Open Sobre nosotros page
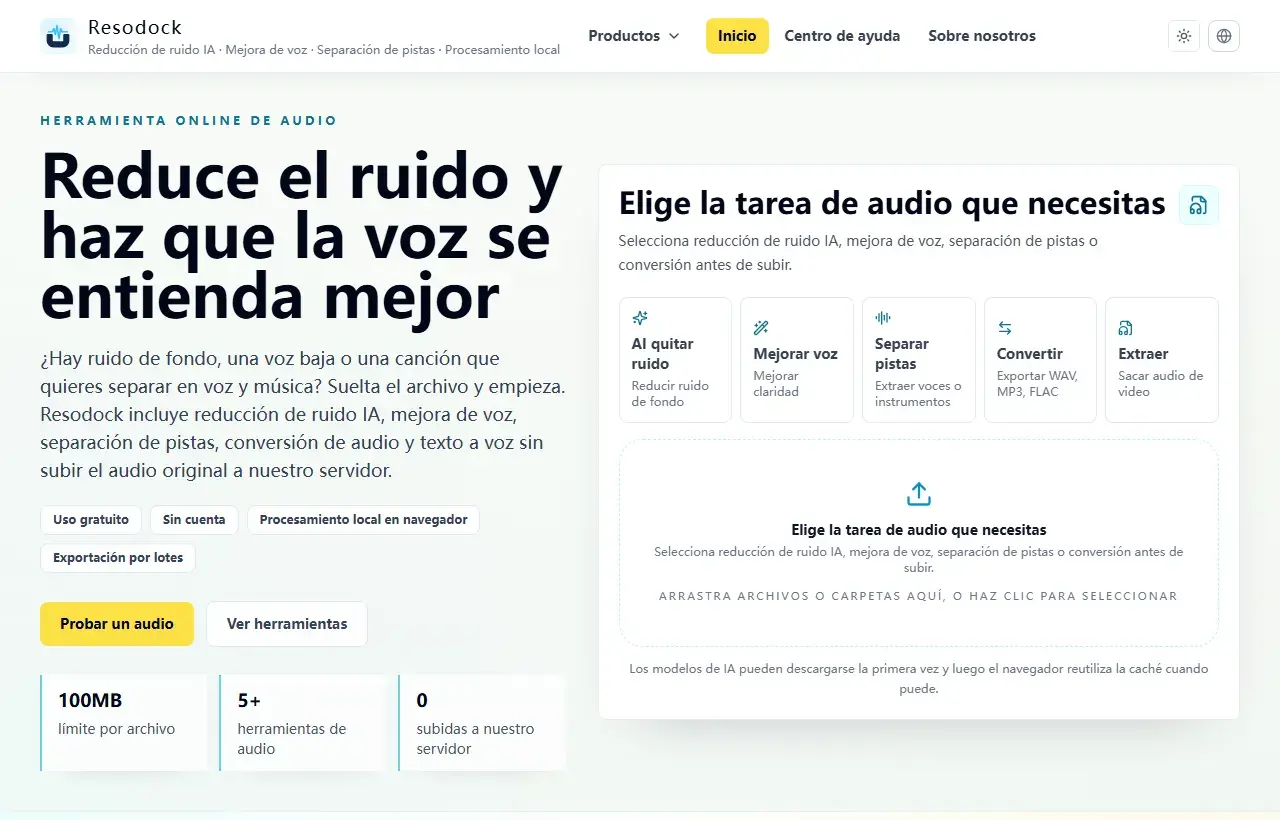 coord(982,36)
